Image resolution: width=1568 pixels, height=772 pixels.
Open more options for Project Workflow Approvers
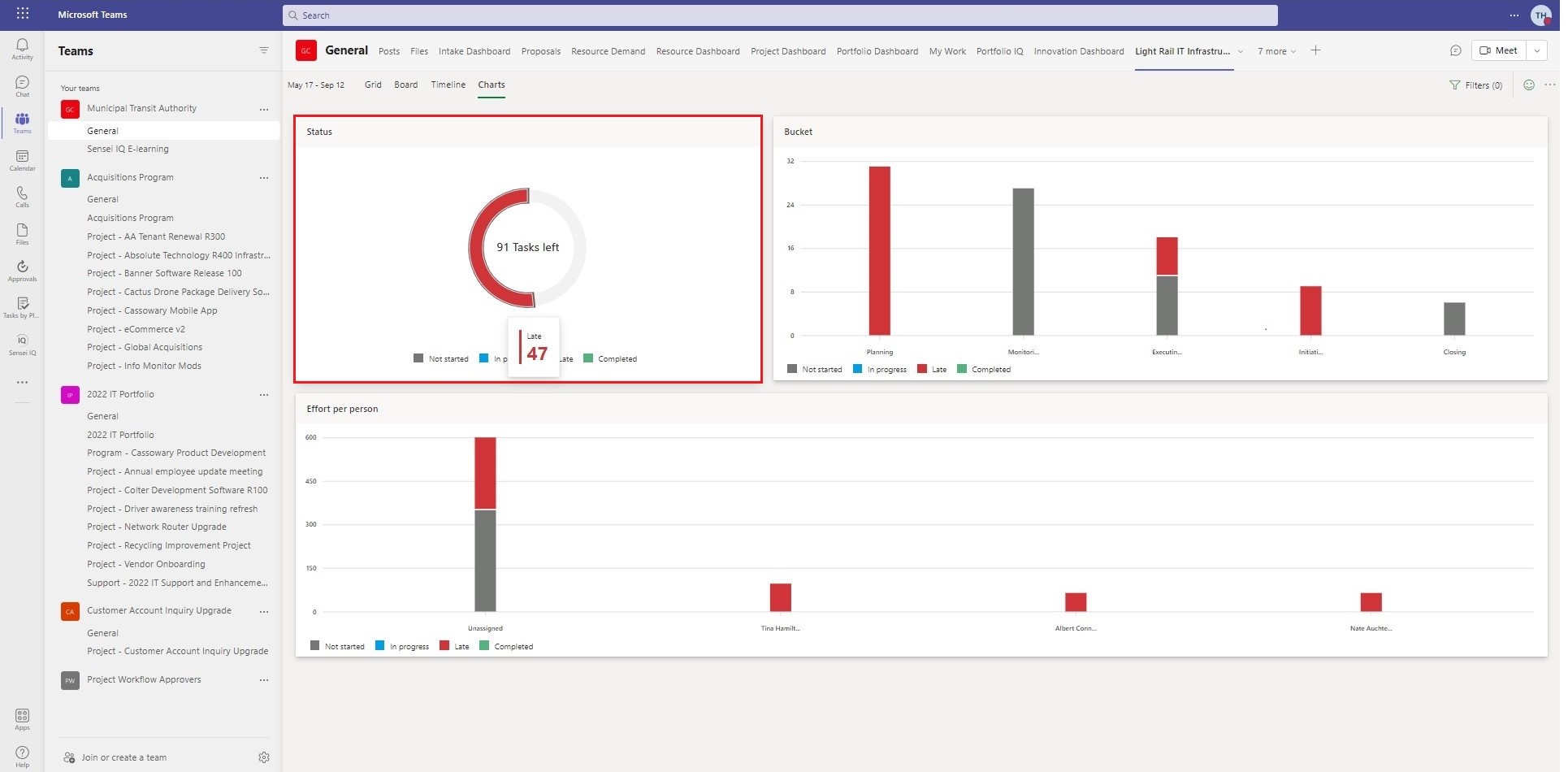pos(264,680)
